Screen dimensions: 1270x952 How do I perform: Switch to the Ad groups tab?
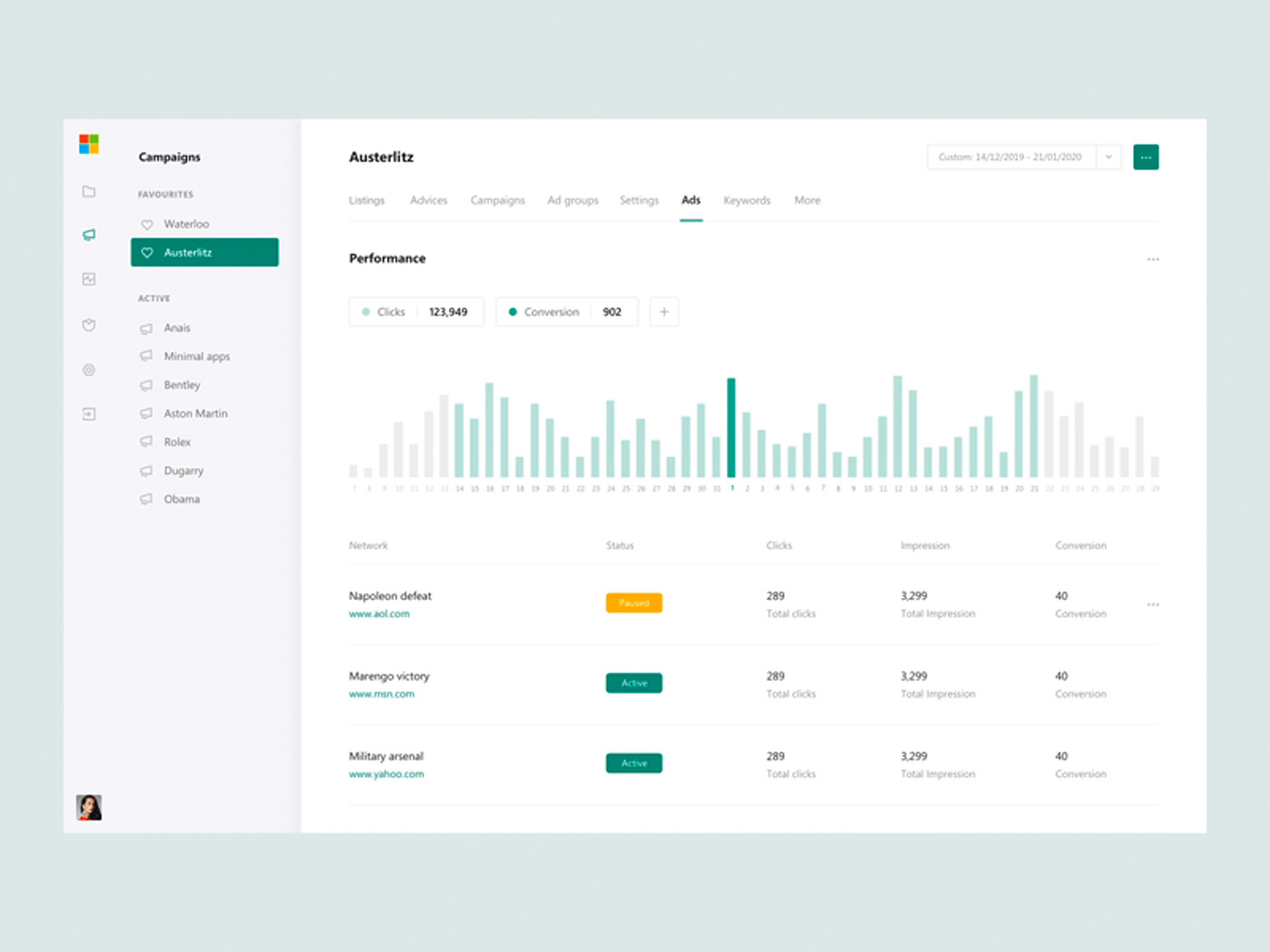click(572, 200)
